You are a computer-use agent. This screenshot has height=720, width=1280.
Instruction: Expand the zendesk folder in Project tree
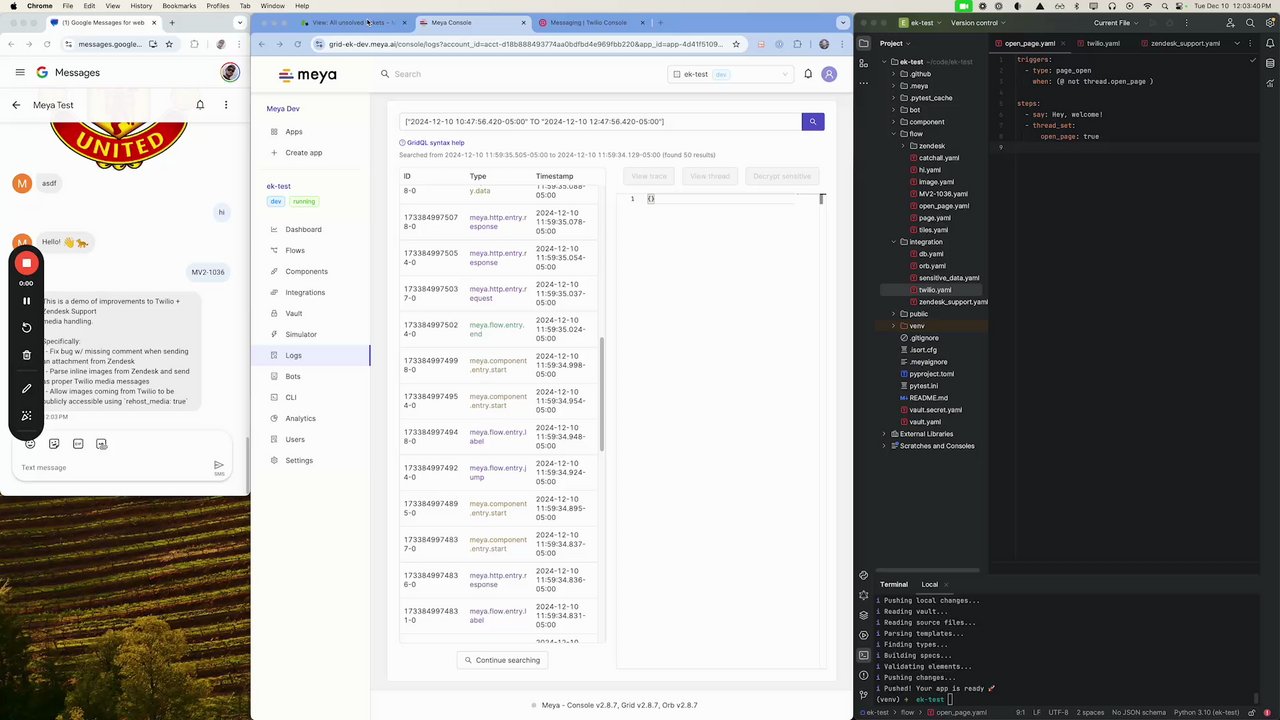pyautogui.click(x=903, y=146)
